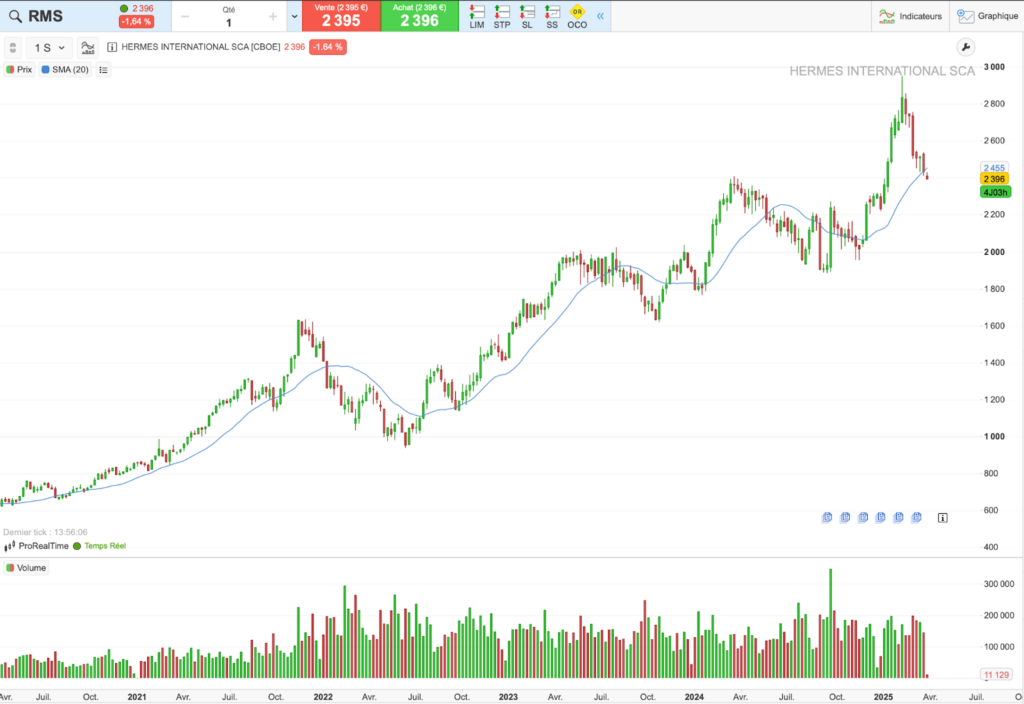Increase quantity with the plus button
Image resolution: width=1024 pixels, height=704 pixels.
coord(273,16)
